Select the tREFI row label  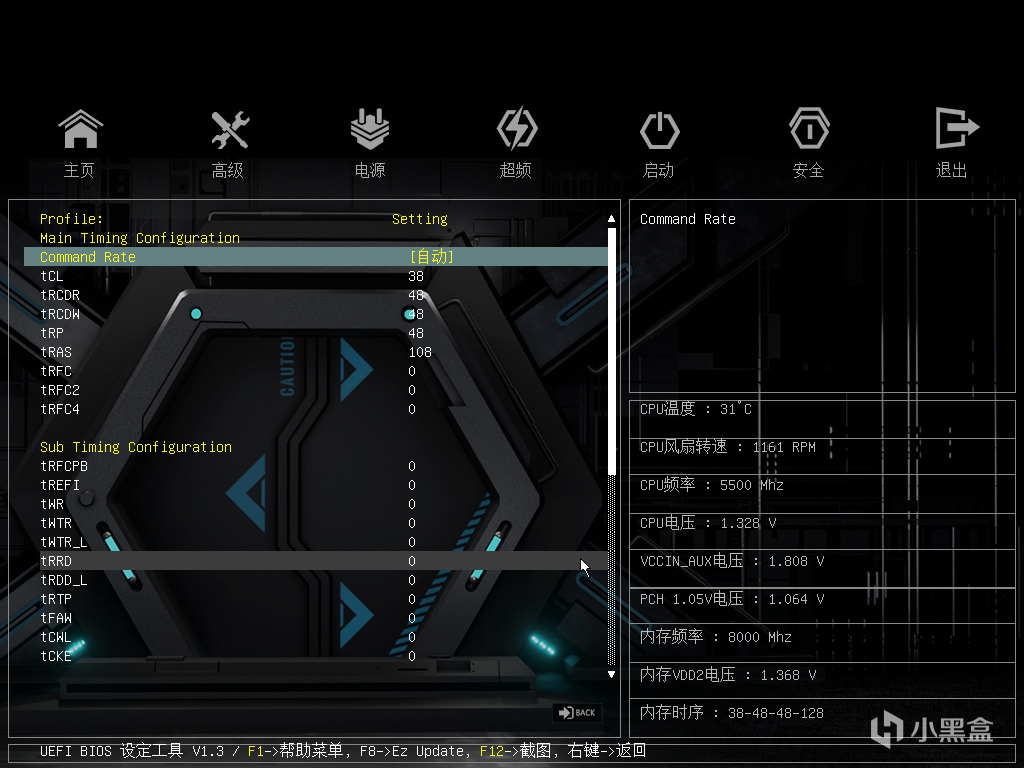tap(60, 485)
